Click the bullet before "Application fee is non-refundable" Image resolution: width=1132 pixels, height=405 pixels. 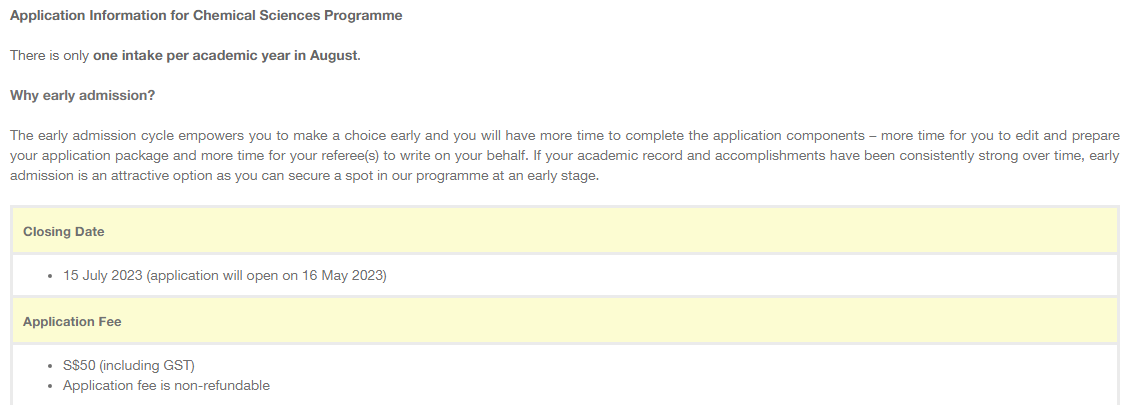coord(50,385)
